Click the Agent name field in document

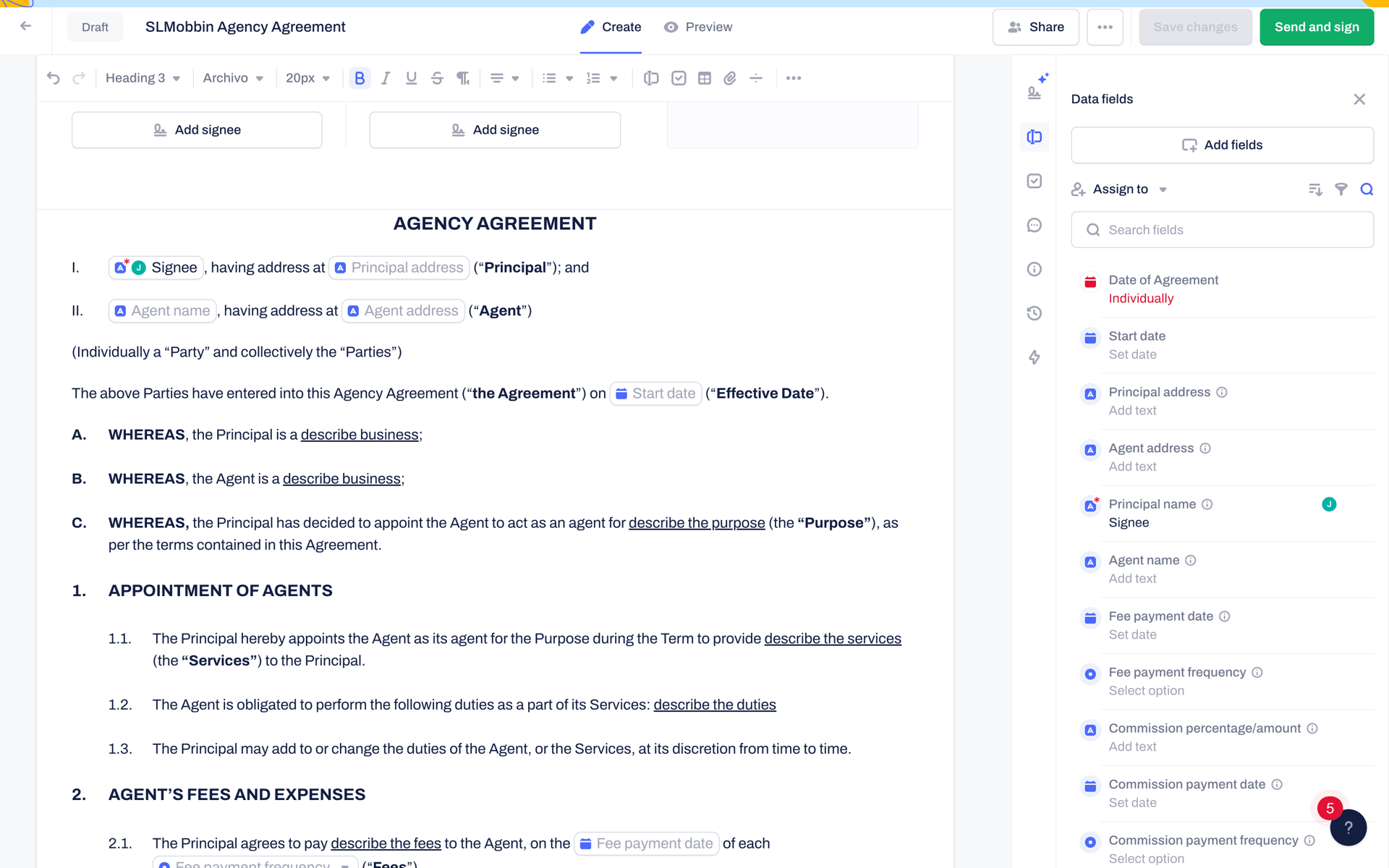pos(162,311)
